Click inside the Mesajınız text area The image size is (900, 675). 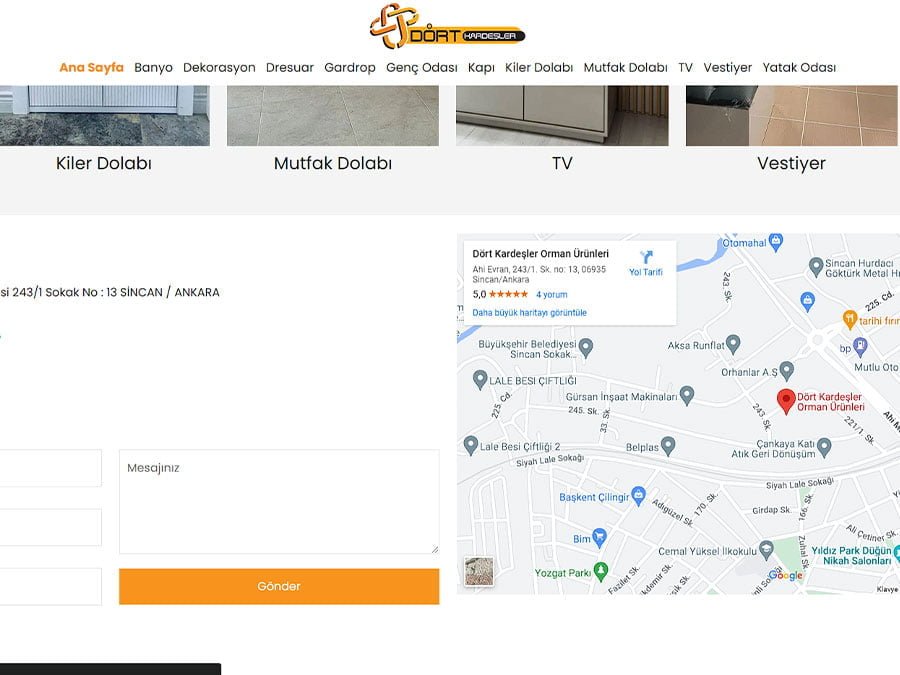tap(278, 501)
